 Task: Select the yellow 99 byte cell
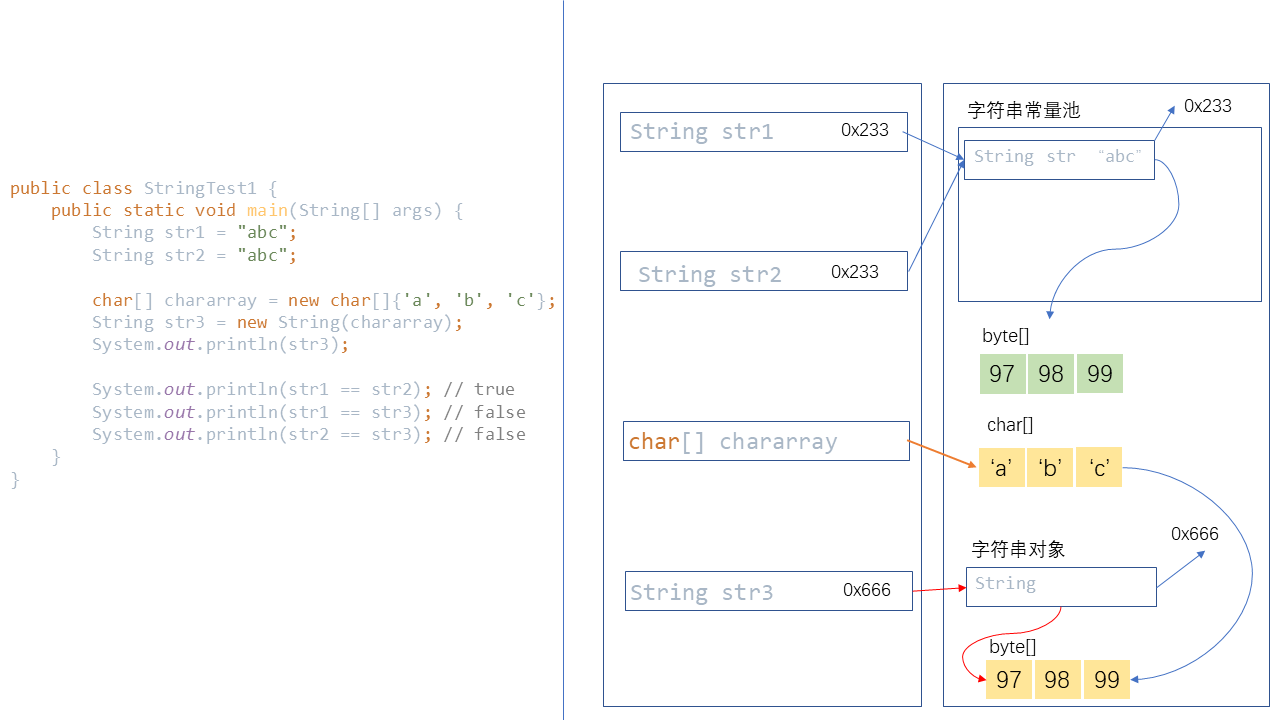(1107, 680)
